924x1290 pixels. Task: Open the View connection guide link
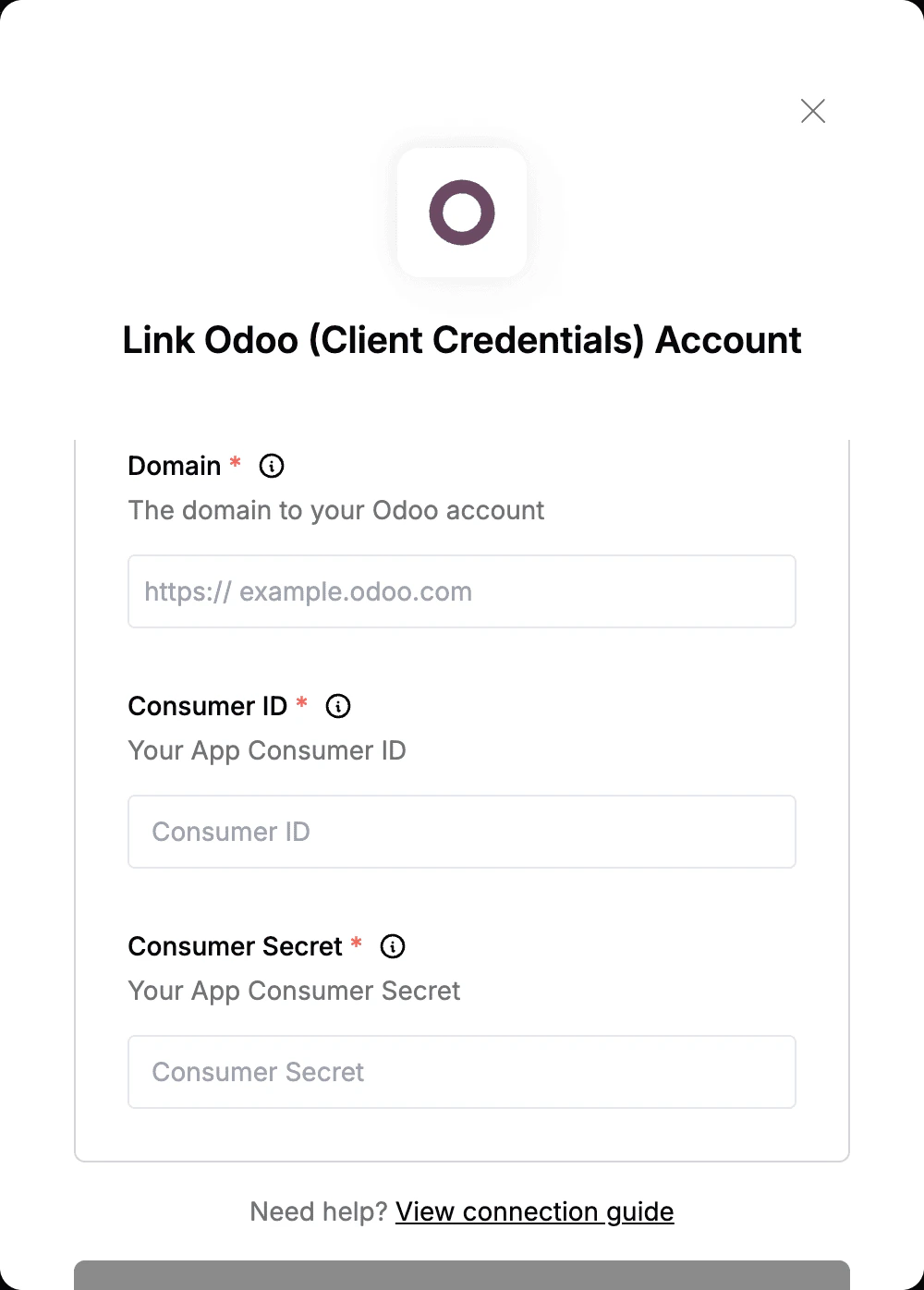click(534, 1211)
